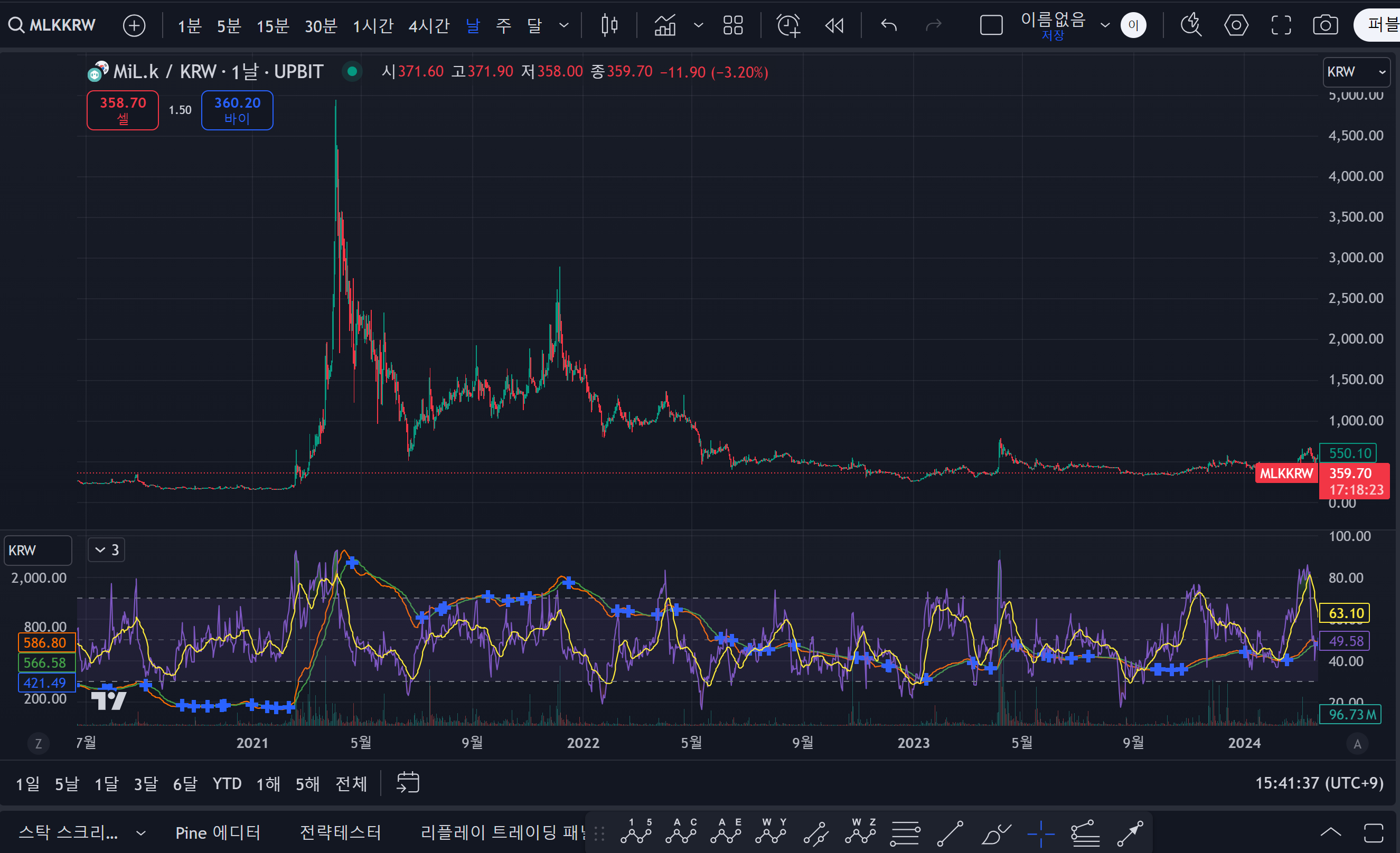
Task: Open go-to-date calendar icon
Action: coord(407,782)
